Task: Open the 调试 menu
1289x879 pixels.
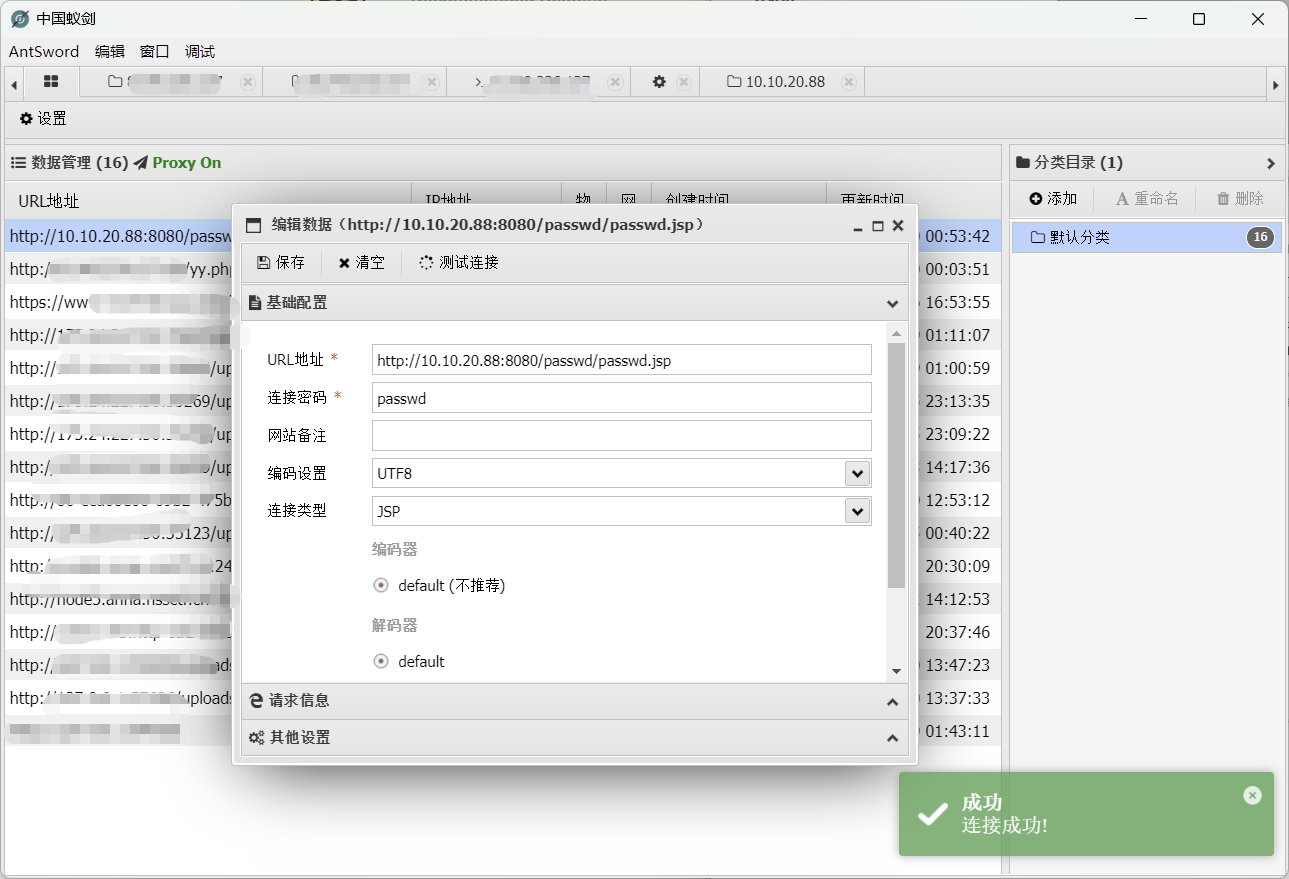Action: click(200, 52)
